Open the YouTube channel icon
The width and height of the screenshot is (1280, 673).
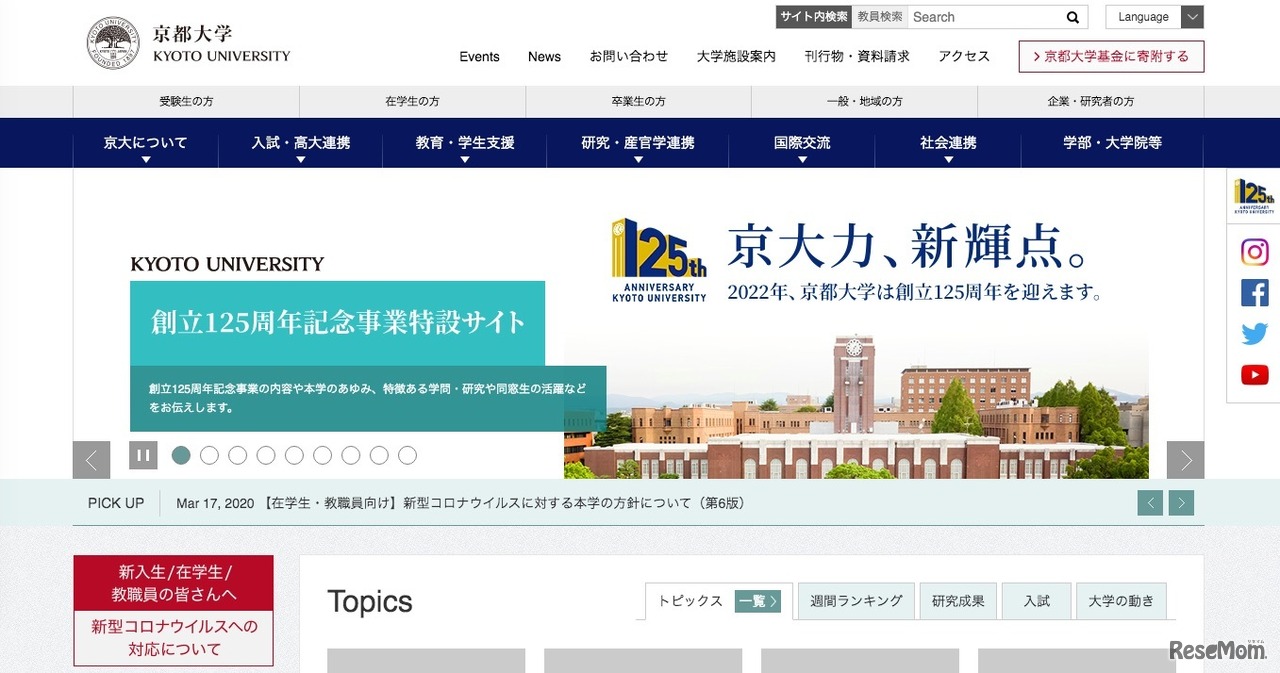point(1254,375)
